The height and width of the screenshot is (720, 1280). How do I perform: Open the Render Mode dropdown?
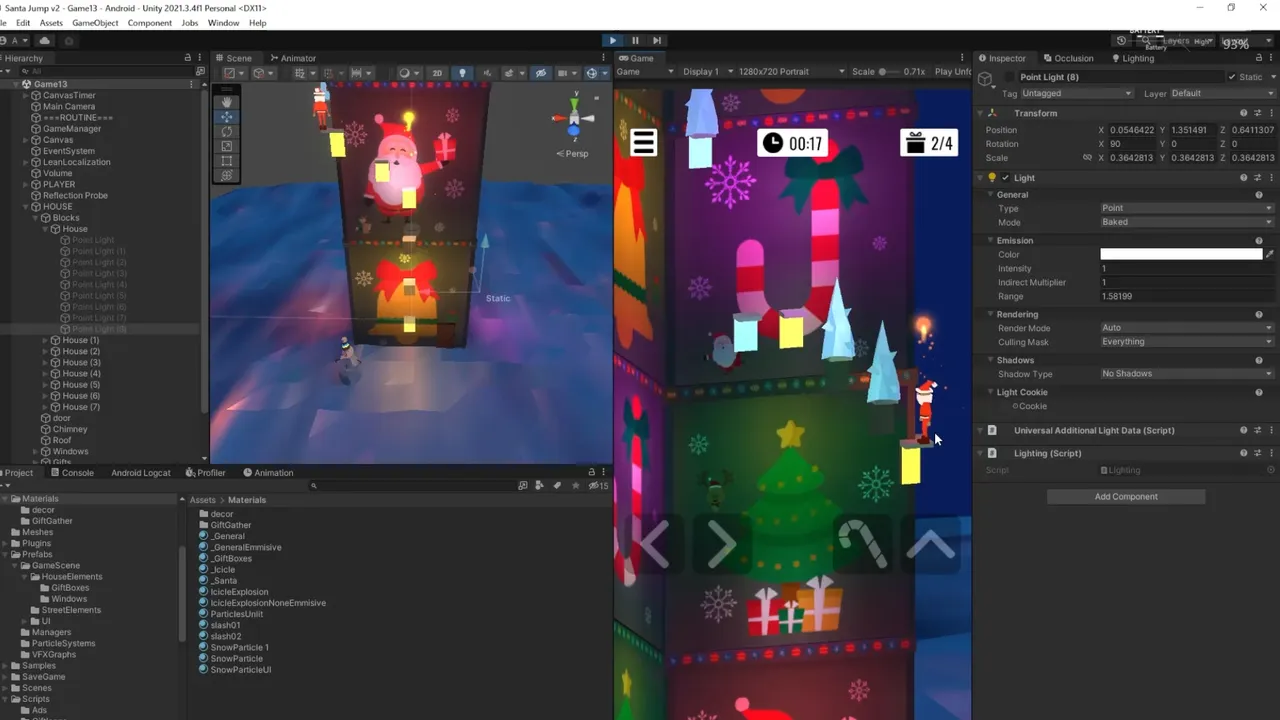(x=1187, y=328)
